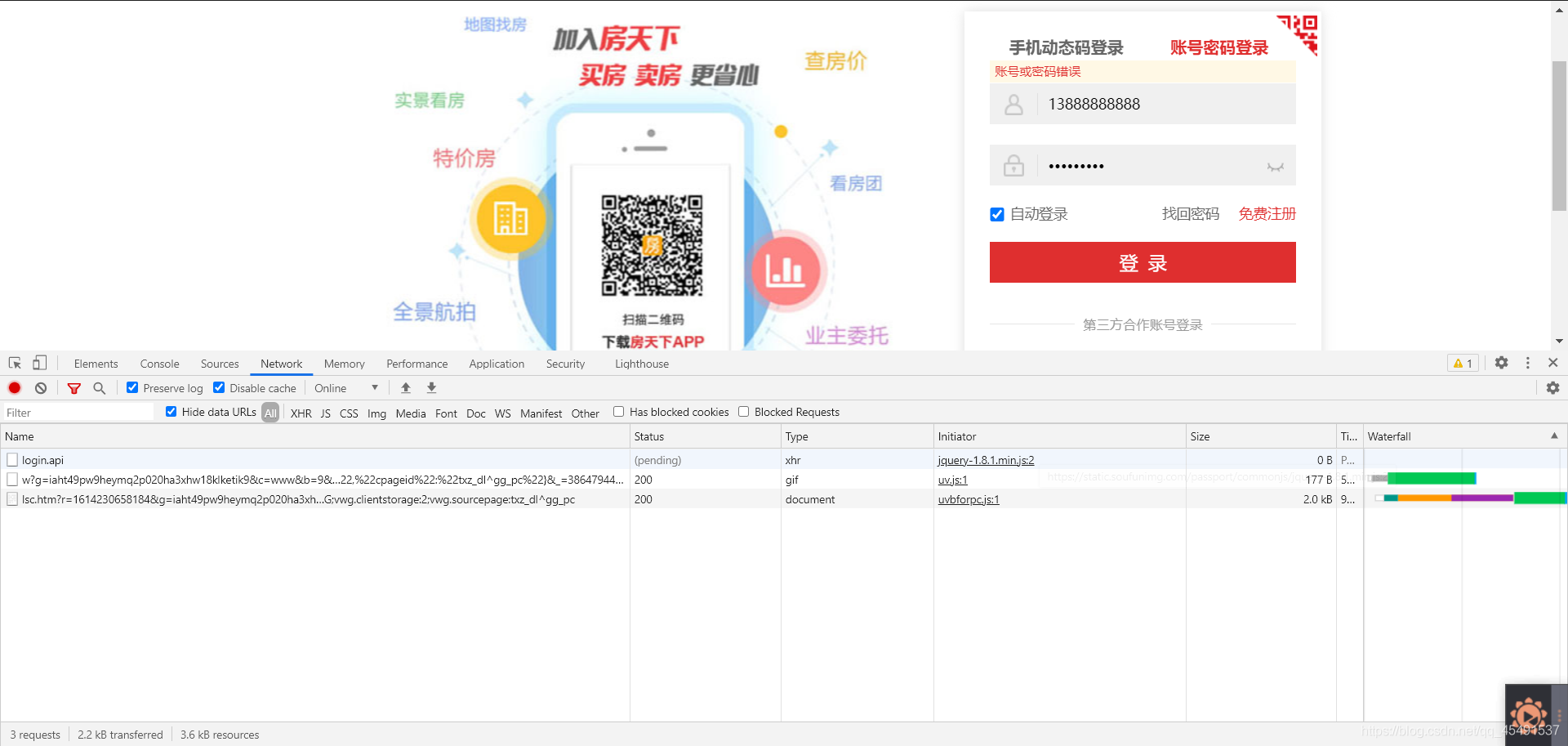Screen dimensions: 1568x746
Task: Select the login.api request name
Action: tap(42, 460)
